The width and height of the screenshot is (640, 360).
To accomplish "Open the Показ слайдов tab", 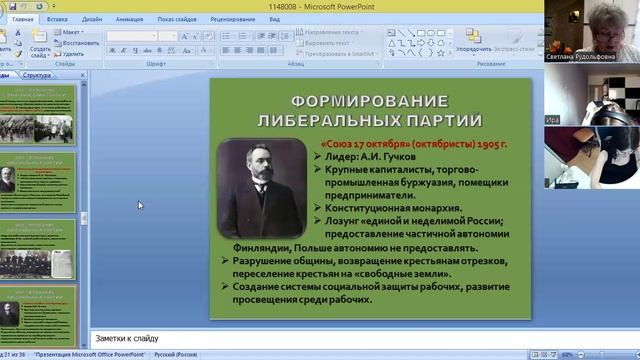I will pyautogui.click(x=177, y=19).
